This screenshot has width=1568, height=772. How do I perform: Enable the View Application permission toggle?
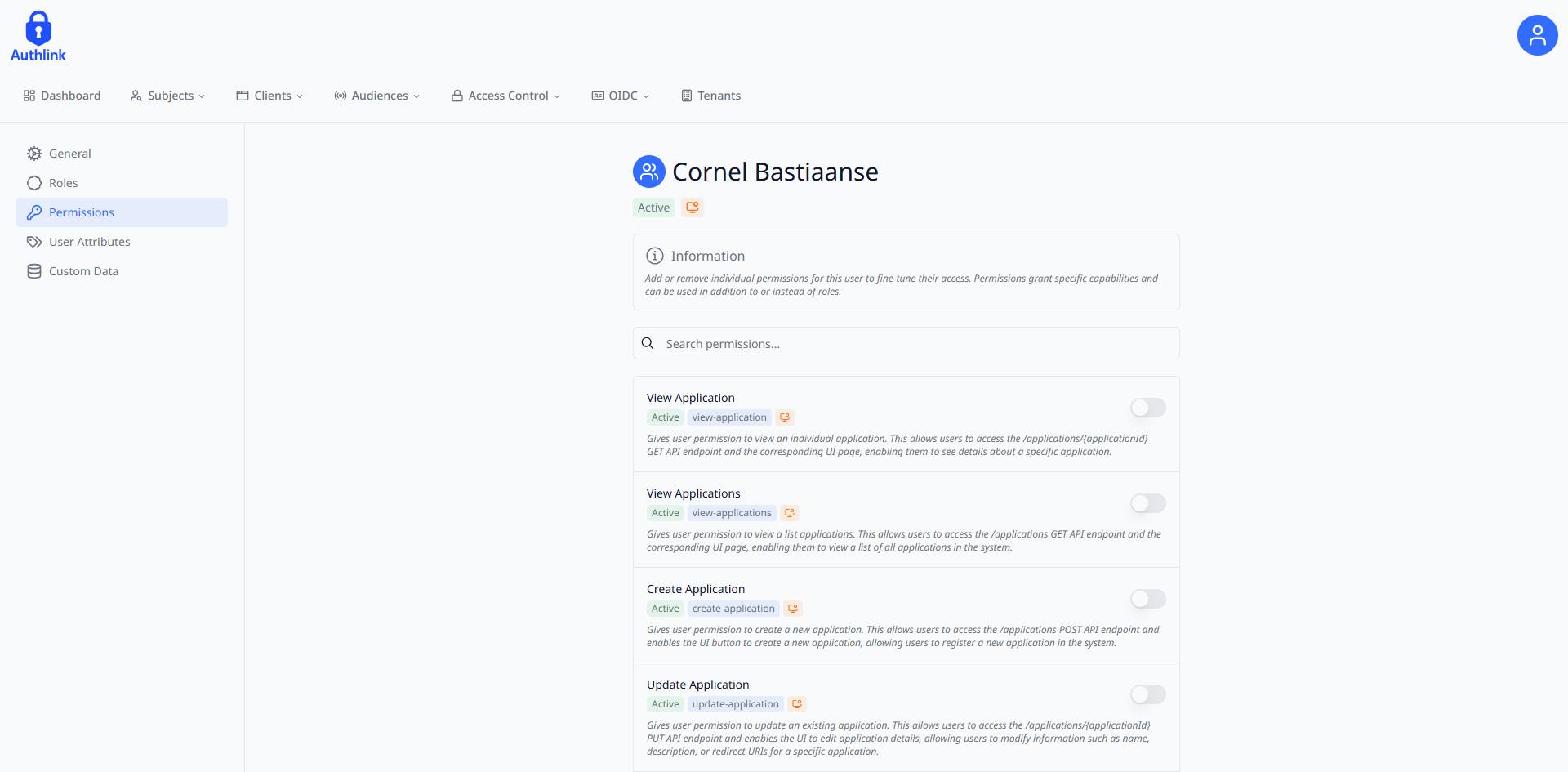point(1147,408)
